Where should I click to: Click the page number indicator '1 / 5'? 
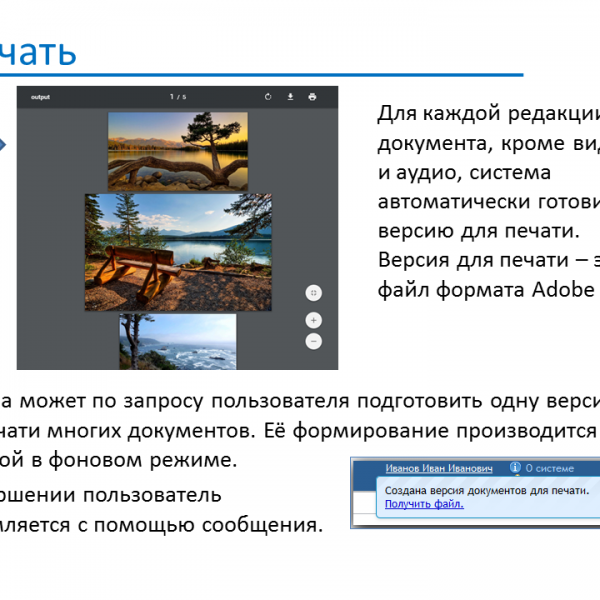tap(178, 97)
